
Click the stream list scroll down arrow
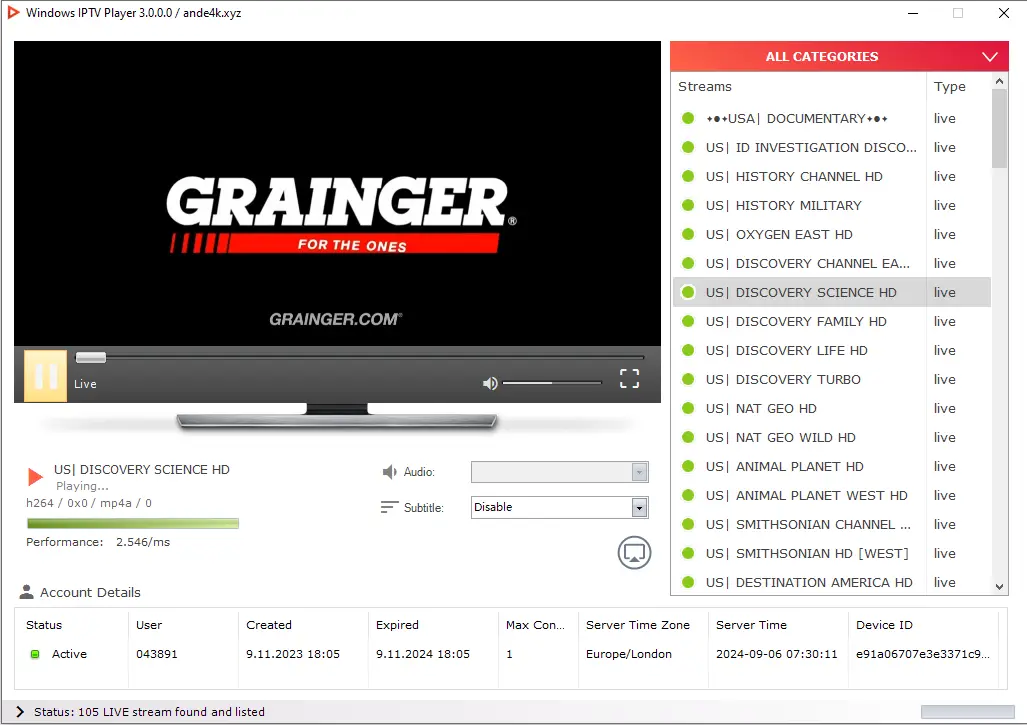pos(999,587)
